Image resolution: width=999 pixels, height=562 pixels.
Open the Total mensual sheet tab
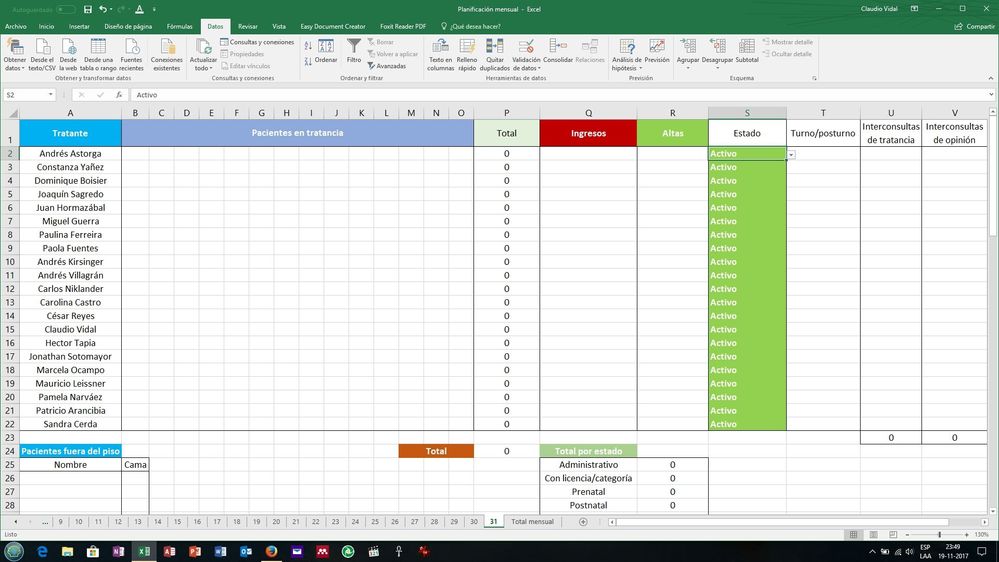(533, 522)
